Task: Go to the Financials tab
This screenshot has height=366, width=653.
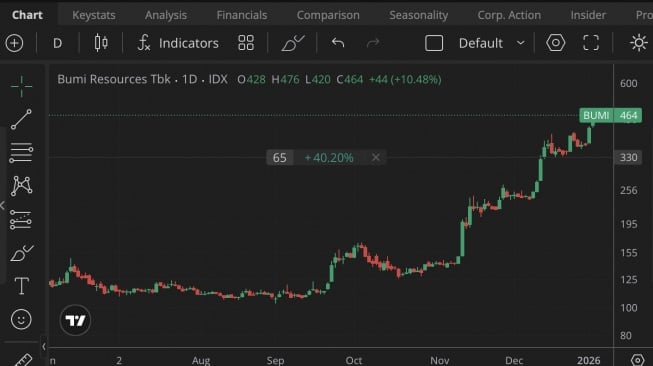Action: click(x=242, y=15)
